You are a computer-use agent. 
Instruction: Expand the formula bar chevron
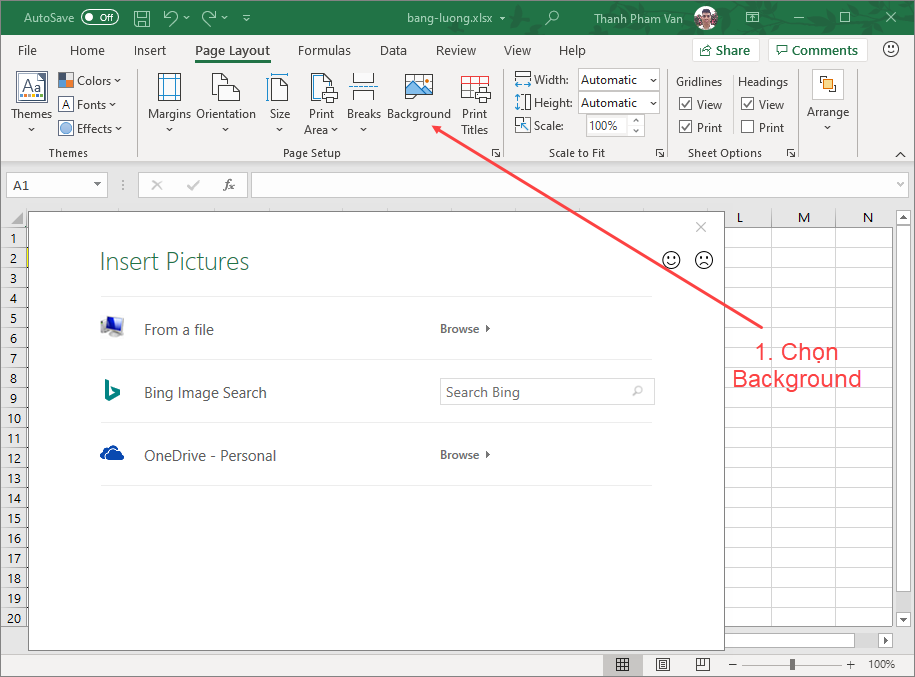coord(900,184)
